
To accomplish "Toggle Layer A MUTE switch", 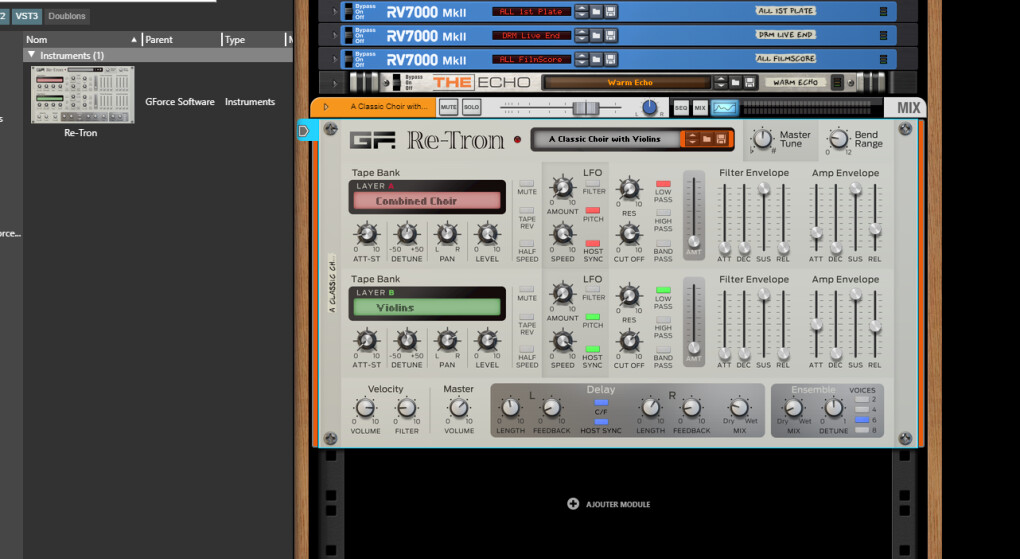I will coord(526,184).
